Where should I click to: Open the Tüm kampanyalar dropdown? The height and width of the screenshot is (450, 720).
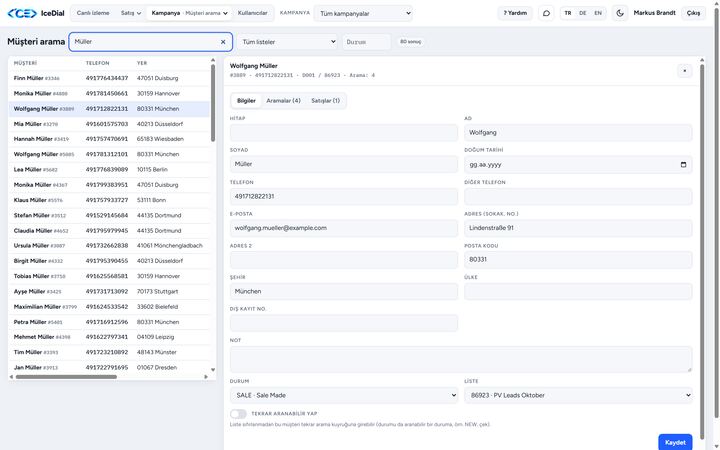[363, 13]
